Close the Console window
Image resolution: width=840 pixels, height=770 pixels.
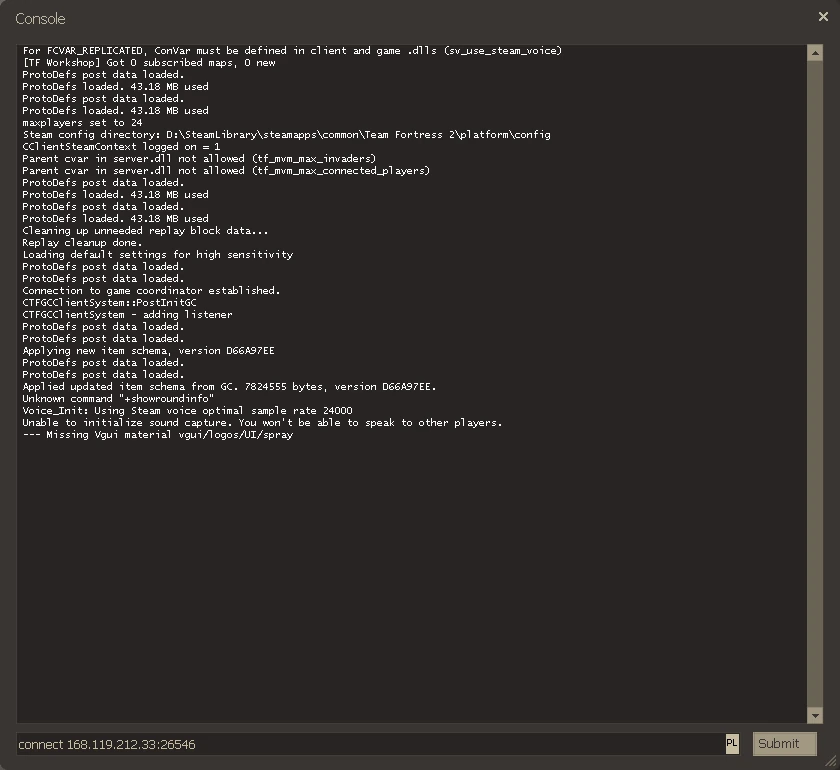823,17
